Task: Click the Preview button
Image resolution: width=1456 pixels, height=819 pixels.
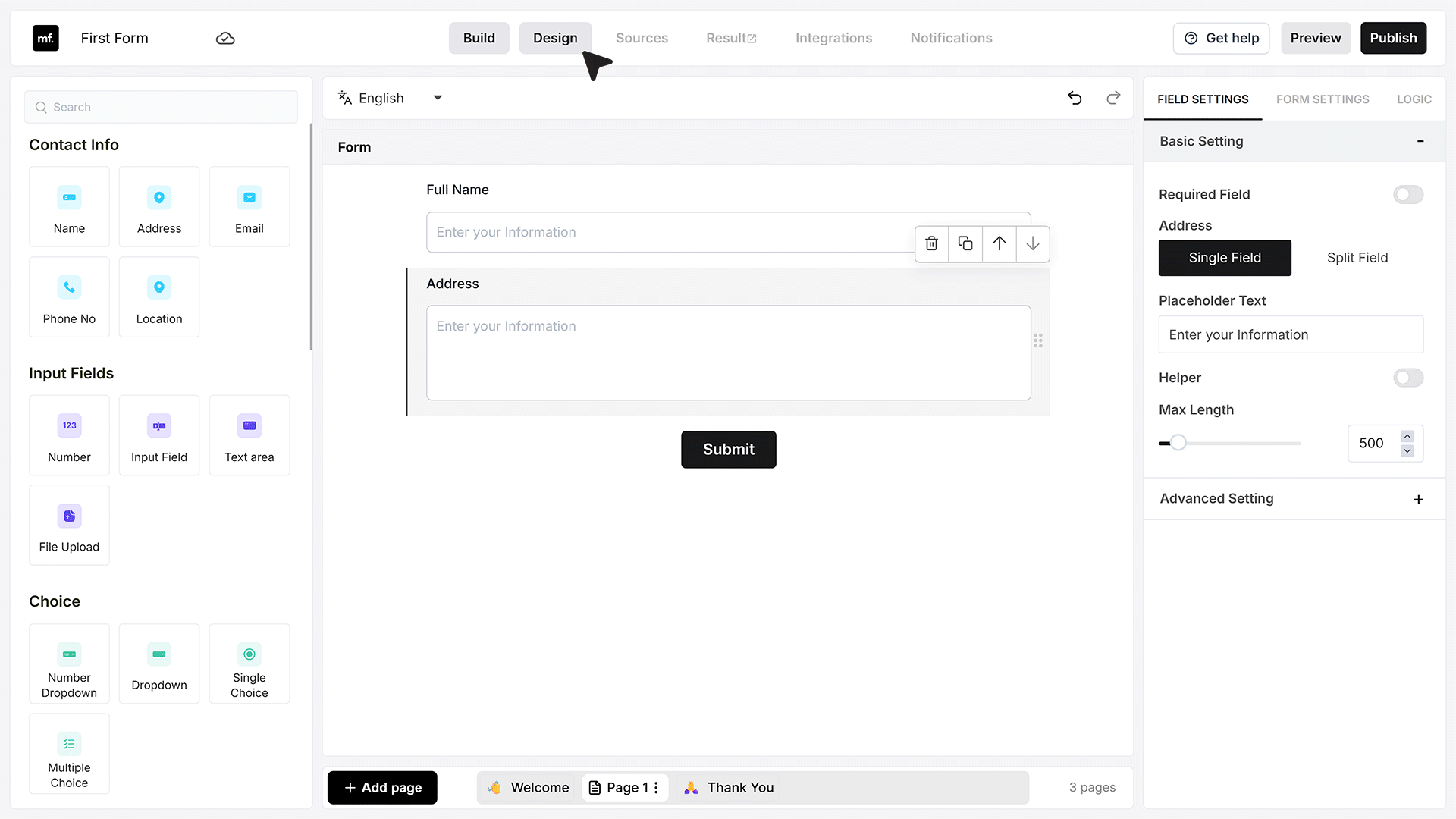Action: pos(1316,38)
